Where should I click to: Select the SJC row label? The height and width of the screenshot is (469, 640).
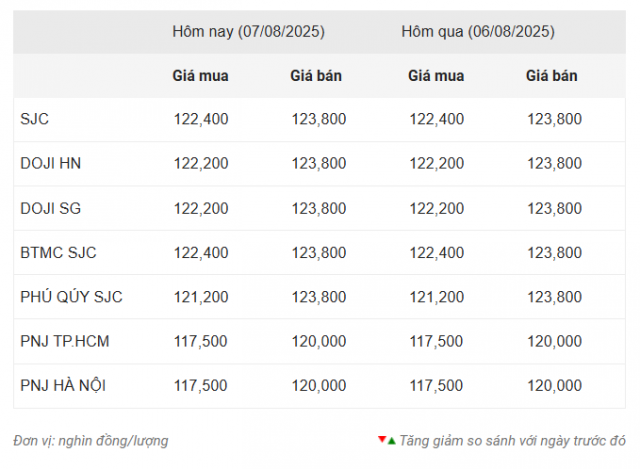[35, 119]
